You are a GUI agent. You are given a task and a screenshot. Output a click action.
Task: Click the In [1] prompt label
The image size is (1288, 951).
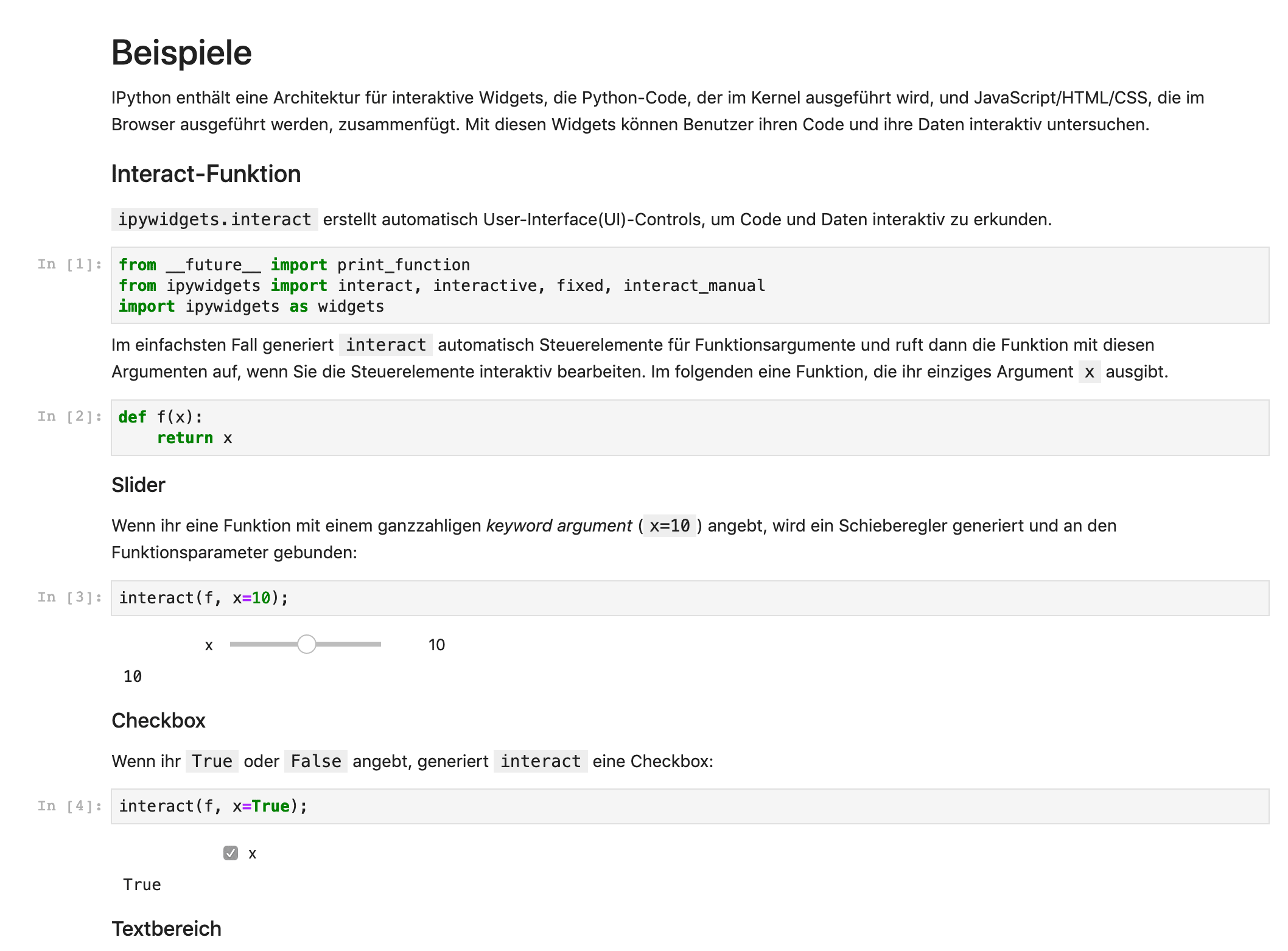click(69, 264)
